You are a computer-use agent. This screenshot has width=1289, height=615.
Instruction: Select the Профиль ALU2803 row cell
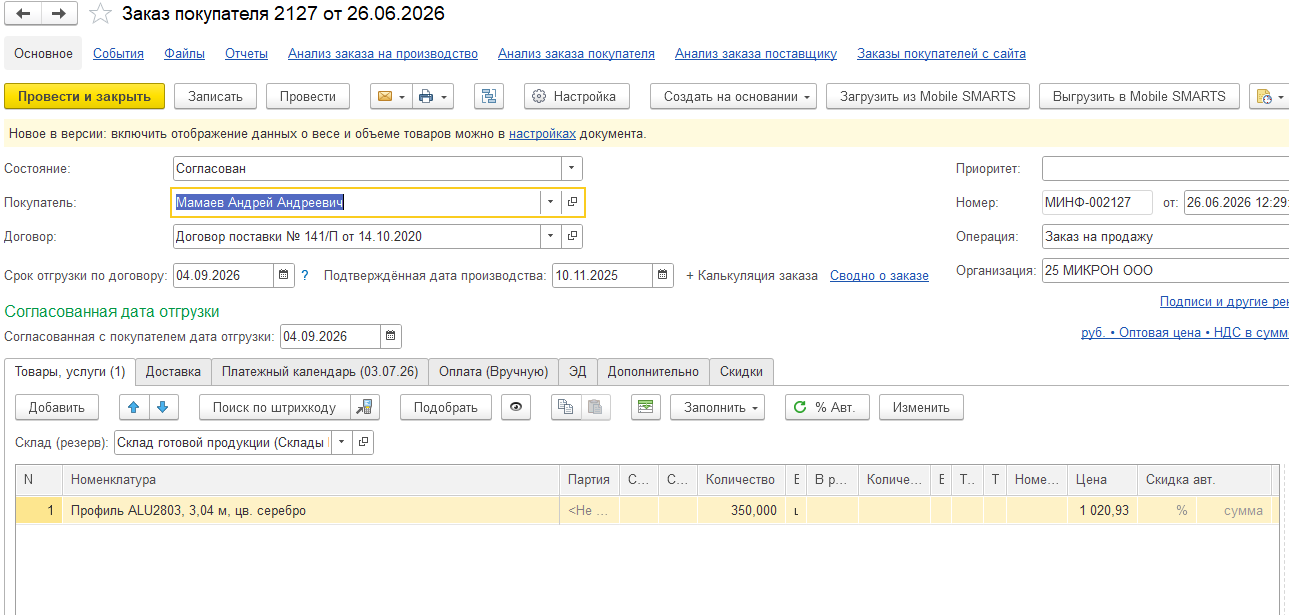310,510
